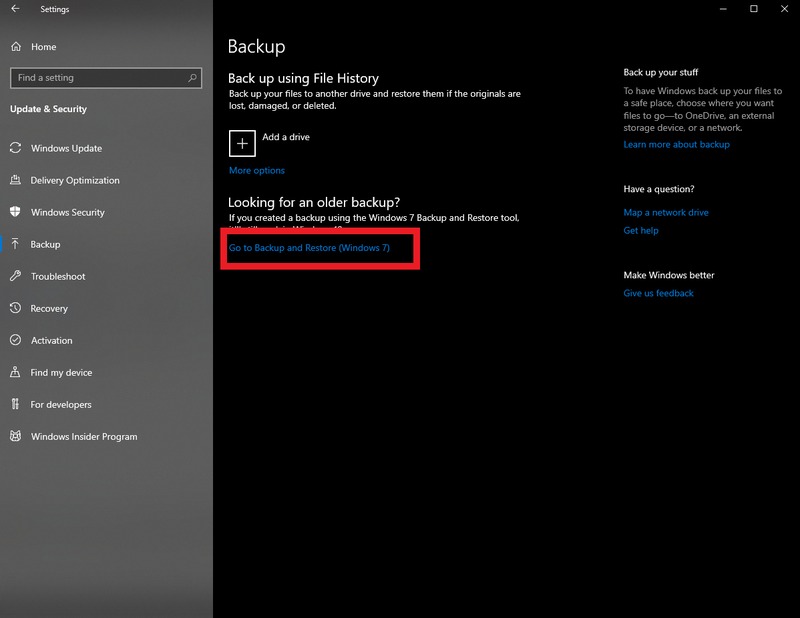The width and height of the screenshot is (800, 618).
Task: Open Learn more about backup link
Action: (676, 145)
